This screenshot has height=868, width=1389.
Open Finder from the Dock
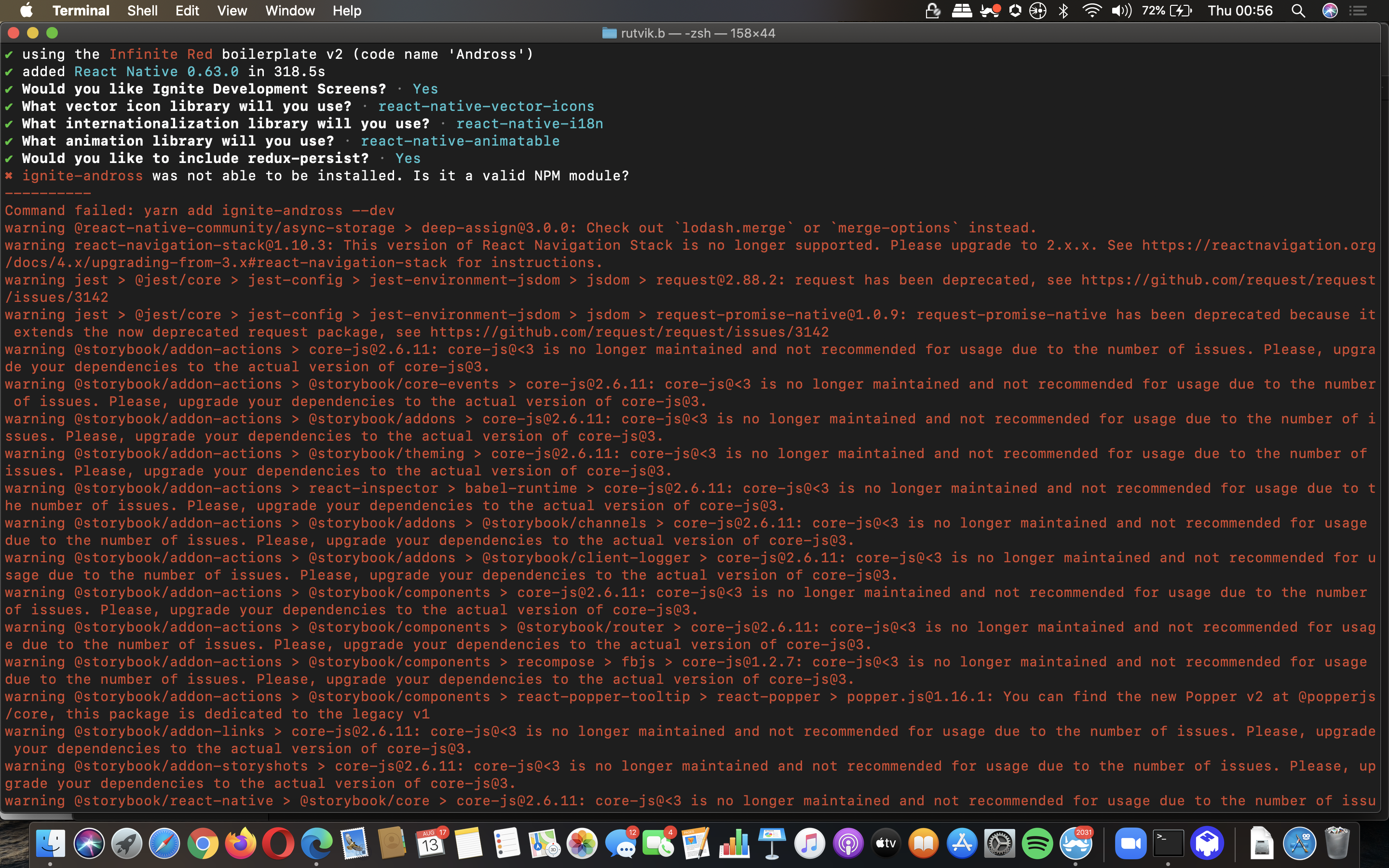tap(51, 843)
